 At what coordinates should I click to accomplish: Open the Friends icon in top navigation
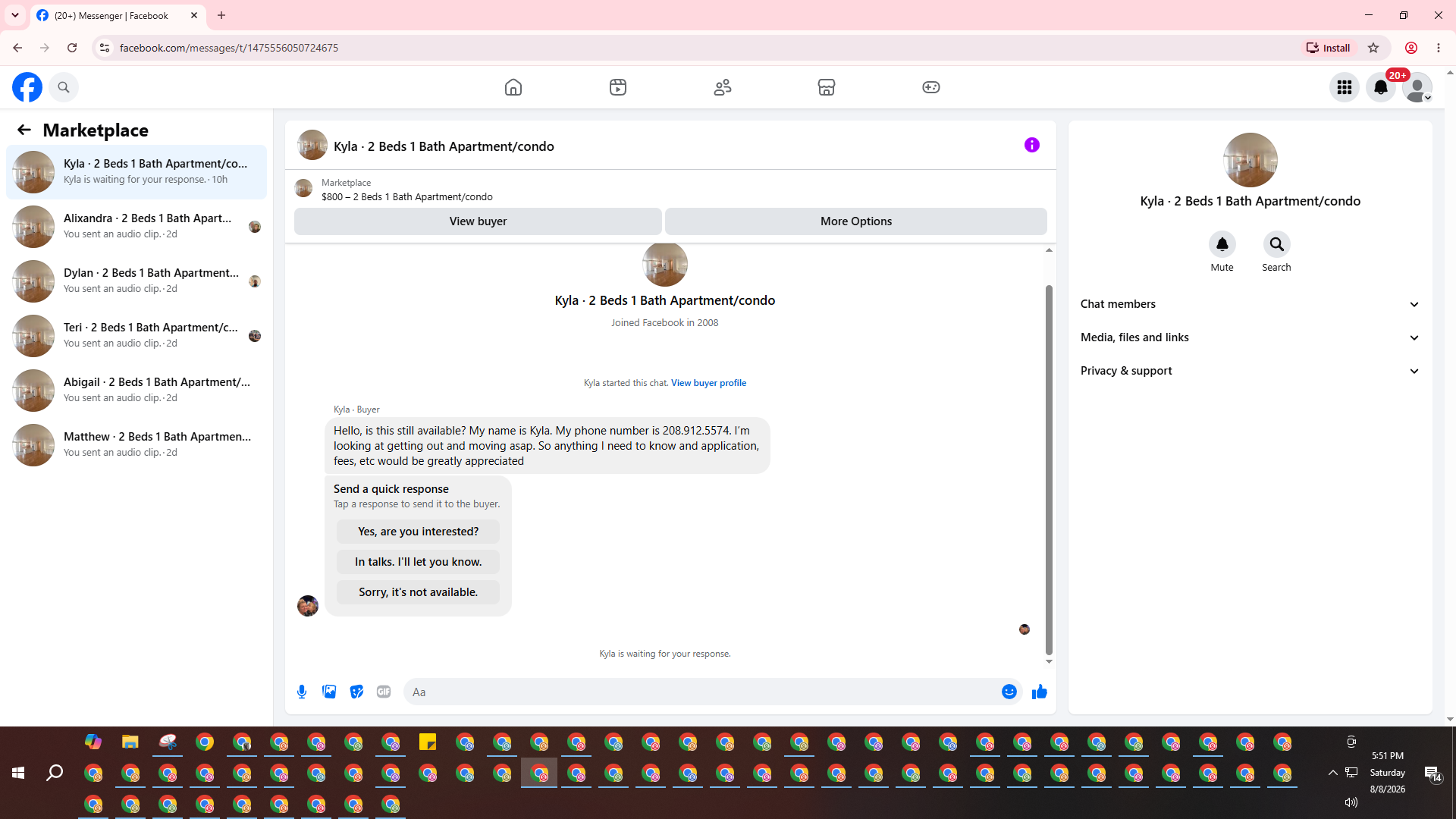(x=723, y=87)
